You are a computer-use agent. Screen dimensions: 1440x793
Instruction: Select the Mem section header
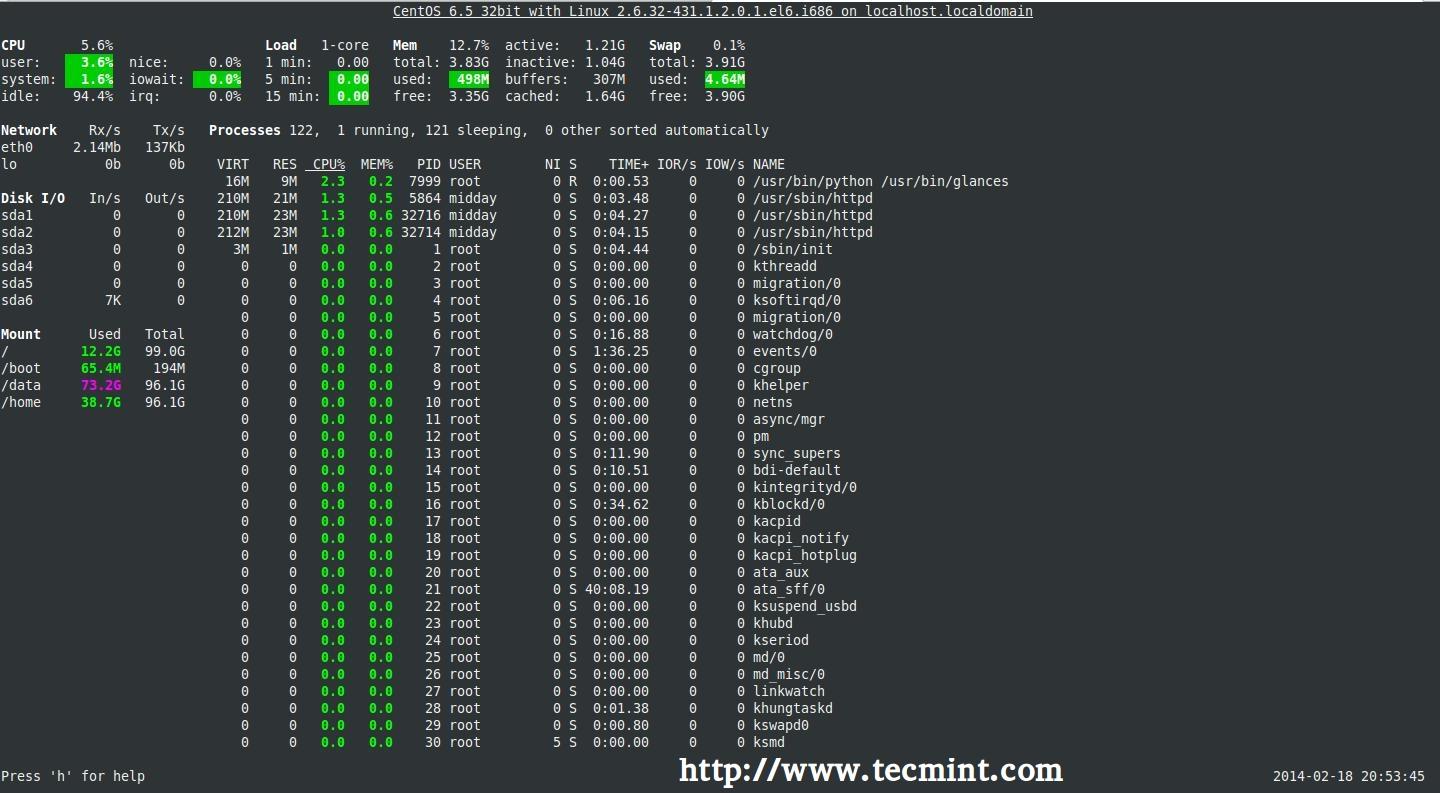tap(404, 45)
